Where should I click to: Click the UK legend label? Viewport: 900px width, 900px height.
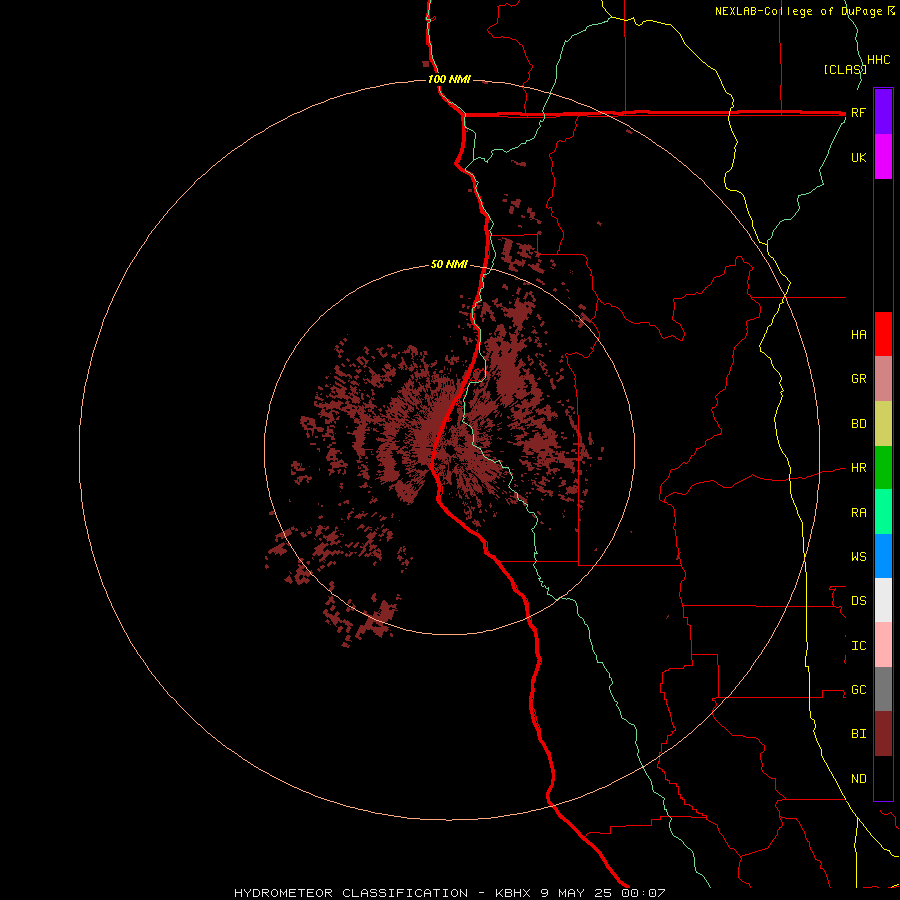click(x=859, y=157)
